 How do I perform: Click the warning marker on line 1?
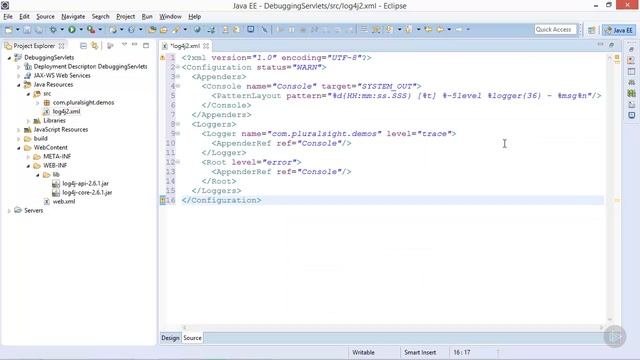[163, 58]
